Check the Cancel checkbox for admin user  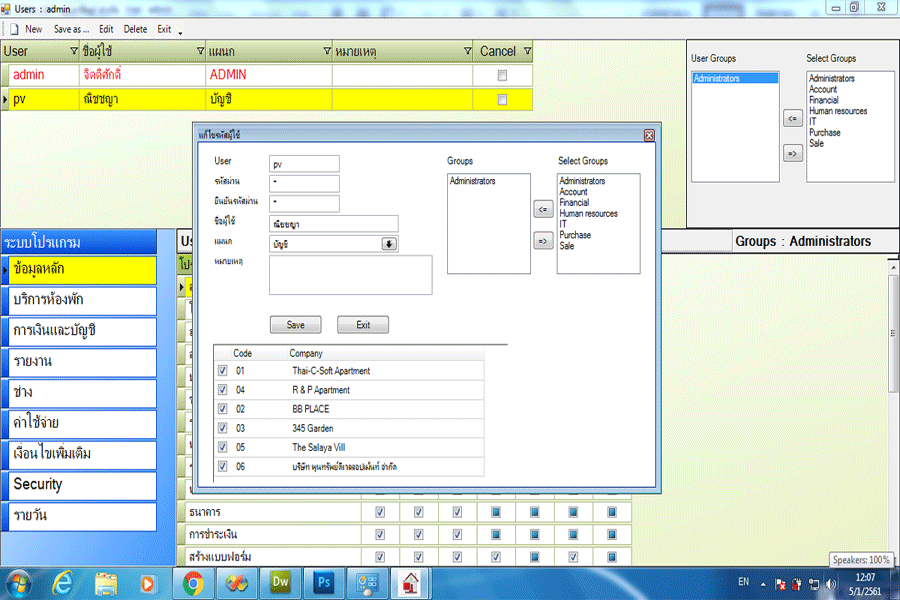pyautogui.click(x=502, y=75)
